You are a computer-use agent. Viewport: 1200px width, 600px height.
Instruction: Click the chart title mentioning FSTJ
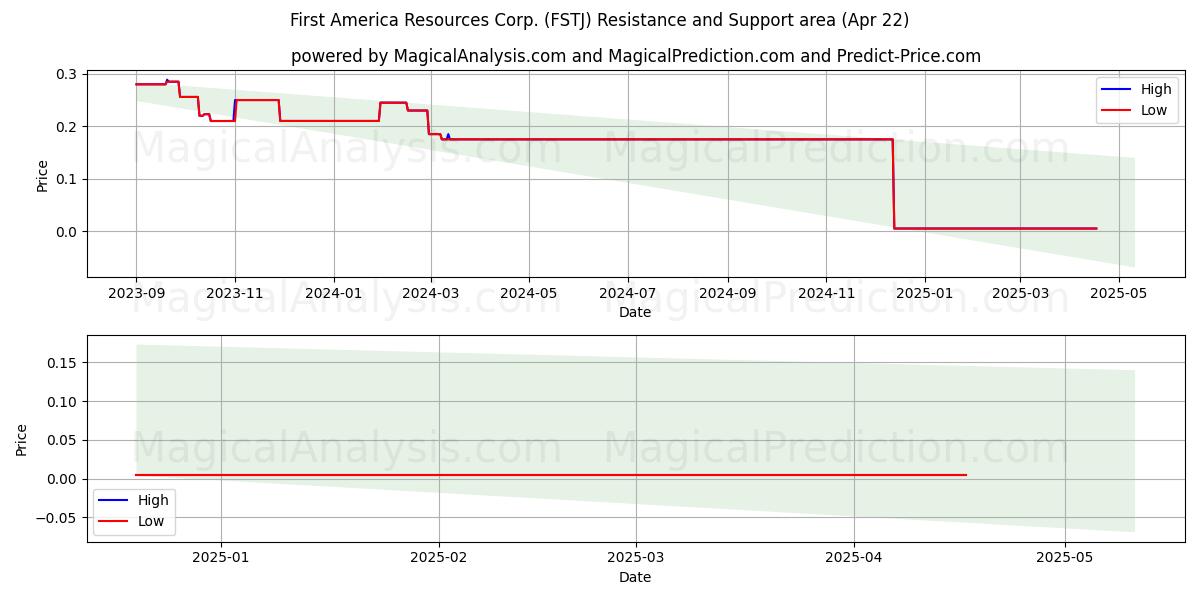pos(600,20)
